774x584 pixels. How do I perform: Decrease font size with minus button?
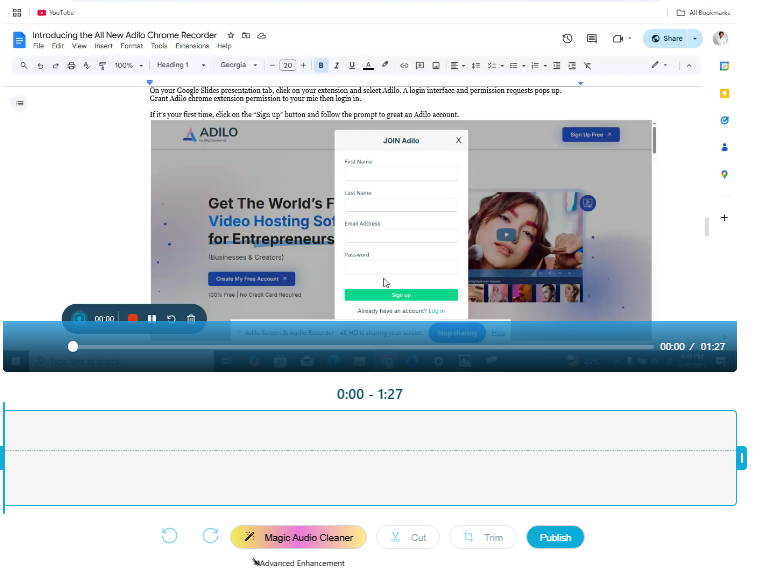tap(272, 65)
